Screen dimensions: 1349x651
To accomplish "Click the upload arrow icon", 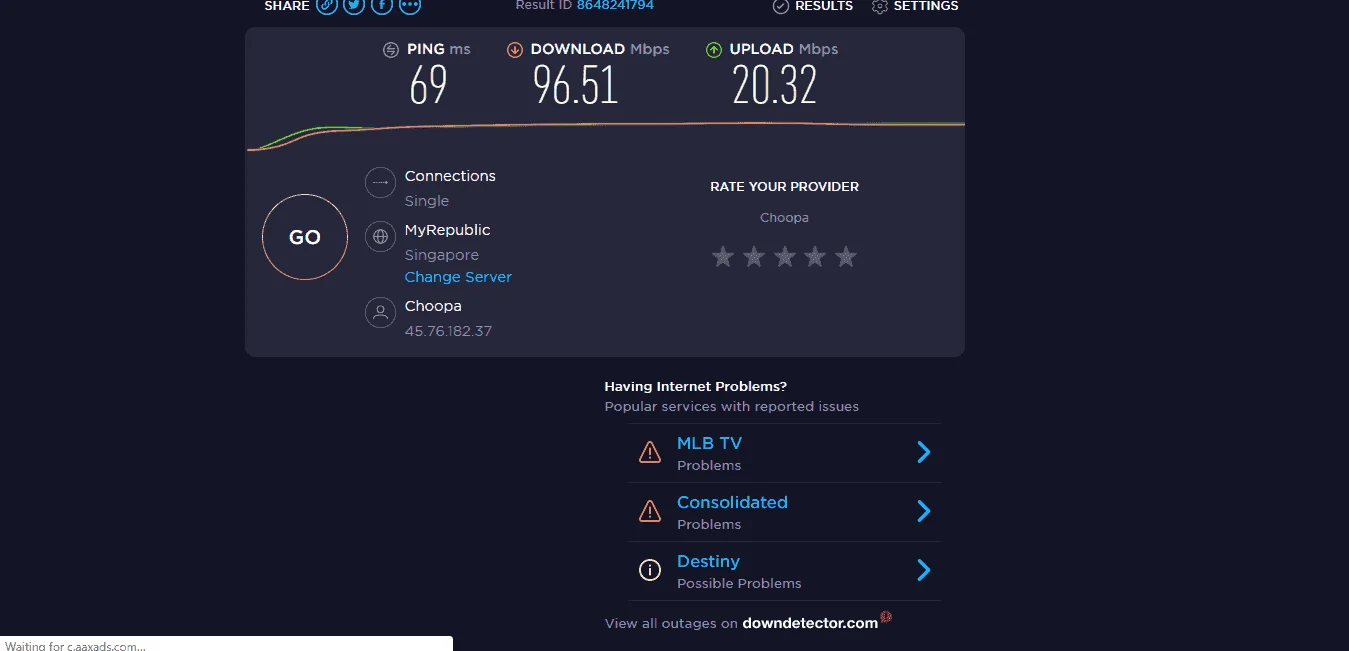I will [714, 49].
